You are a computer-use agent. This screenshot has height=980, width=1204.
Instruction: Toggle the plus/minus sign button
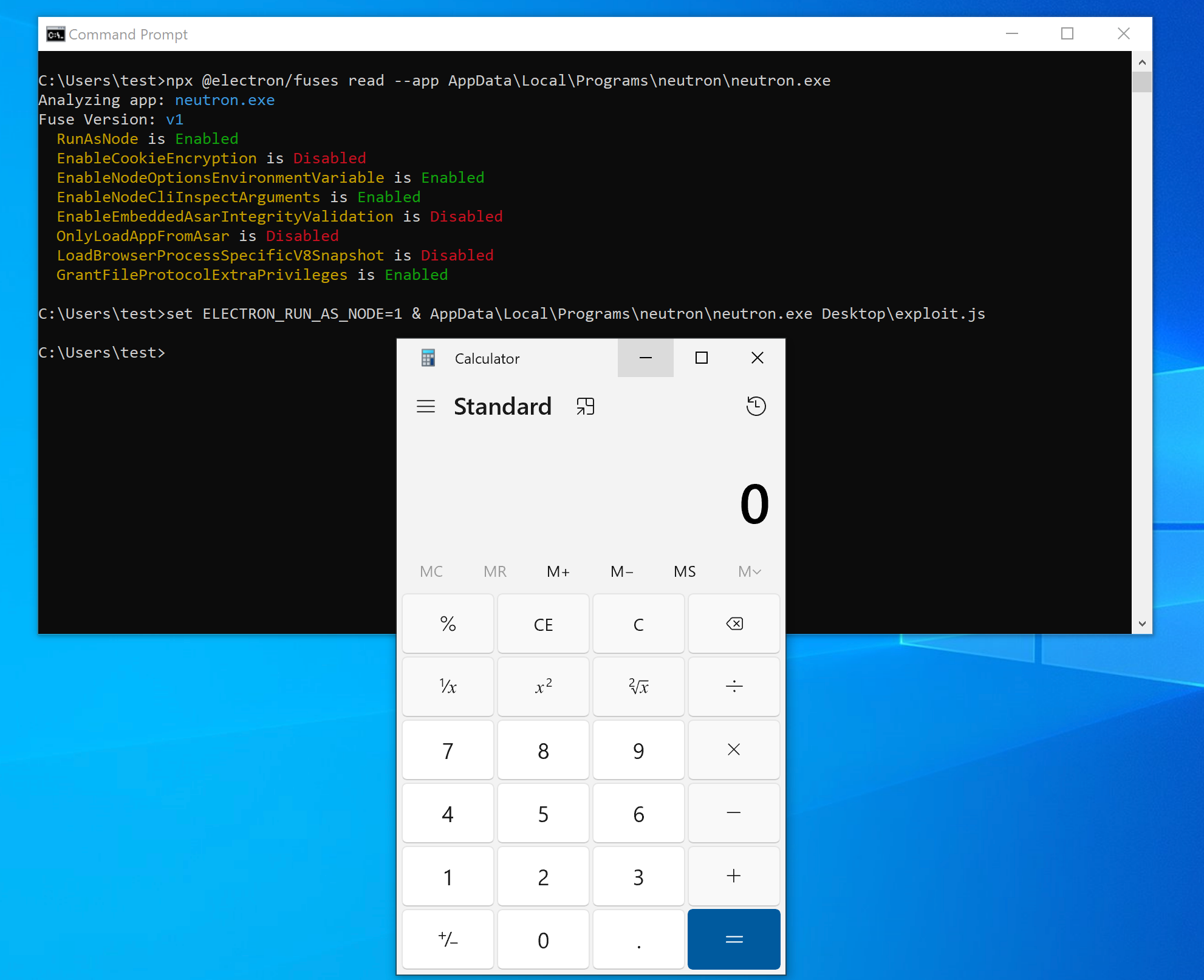click(448, 939)
